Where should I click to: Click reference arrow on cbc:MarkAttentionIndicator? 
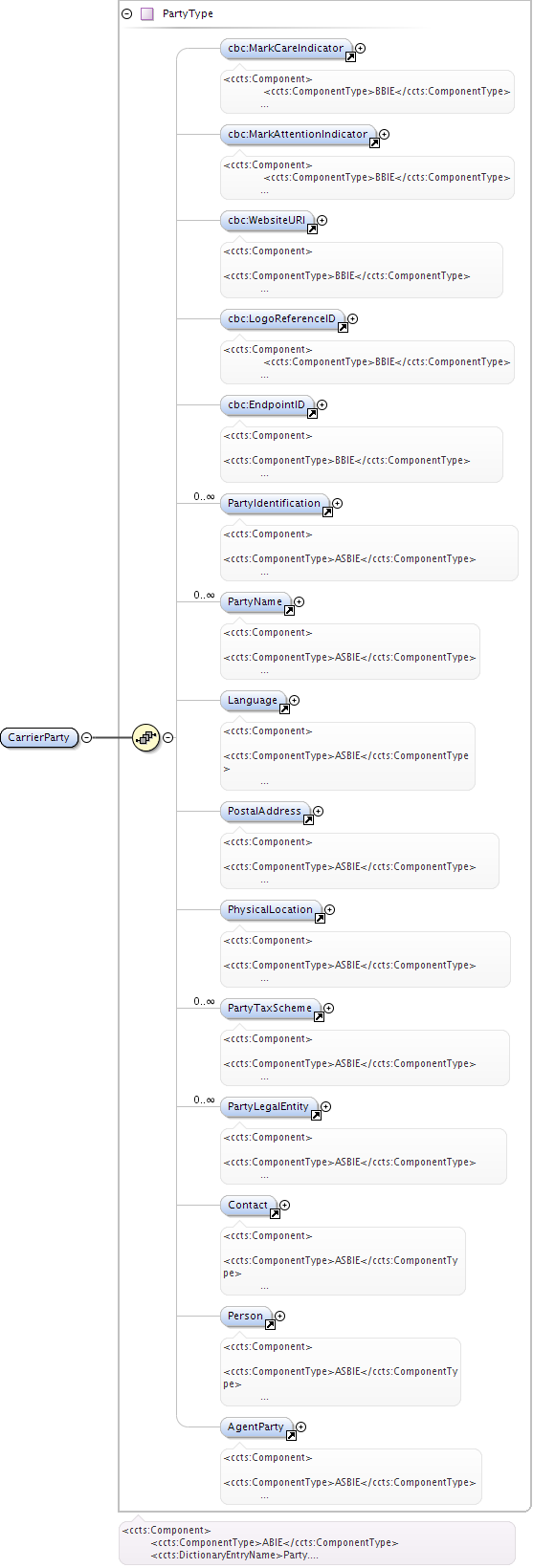[374, 143]
